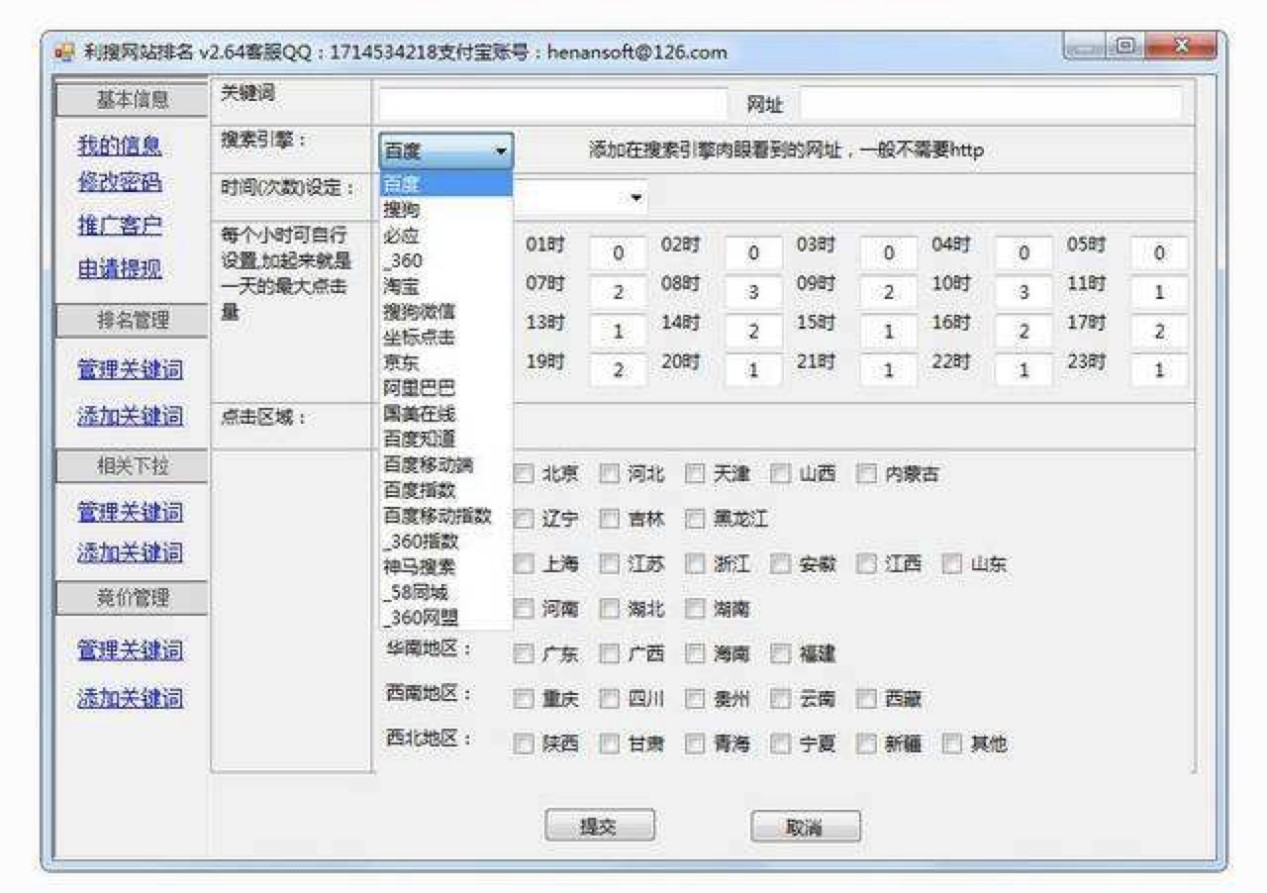Tick the 新疆 checkbox

[x=866, y=743]
